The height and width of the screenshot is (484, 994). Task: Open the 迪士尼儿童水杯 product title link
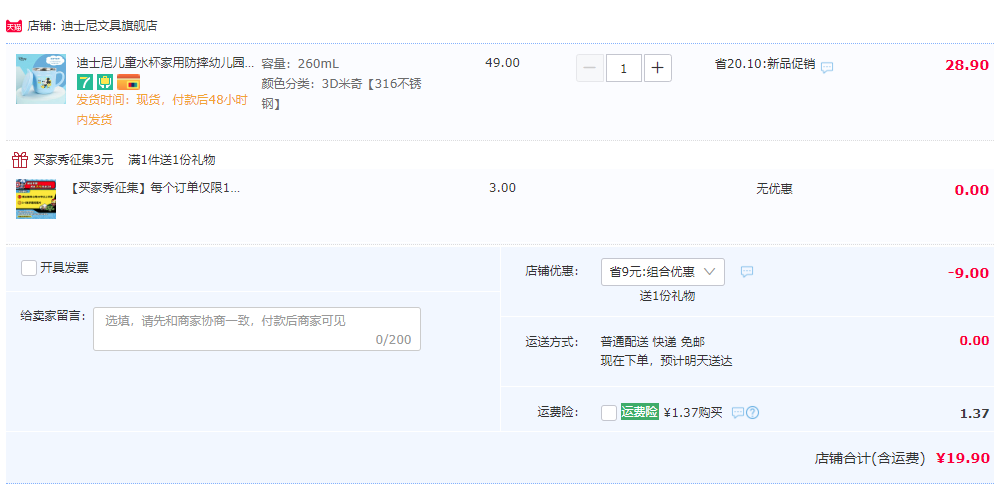(165, 63)
